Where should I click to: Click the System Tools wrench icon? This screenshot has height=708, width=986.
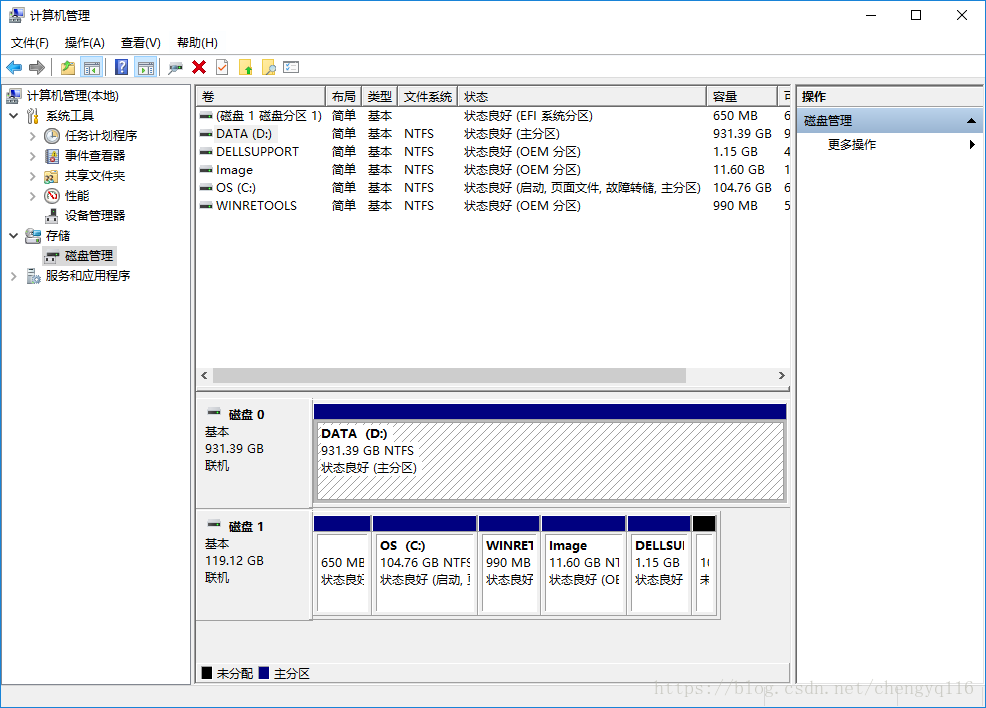pos(33,116)
